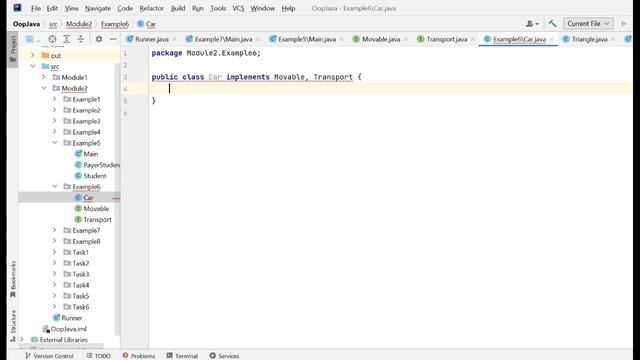Click the Transport identifier in code

pyautogui.click(x=333, y=77)
